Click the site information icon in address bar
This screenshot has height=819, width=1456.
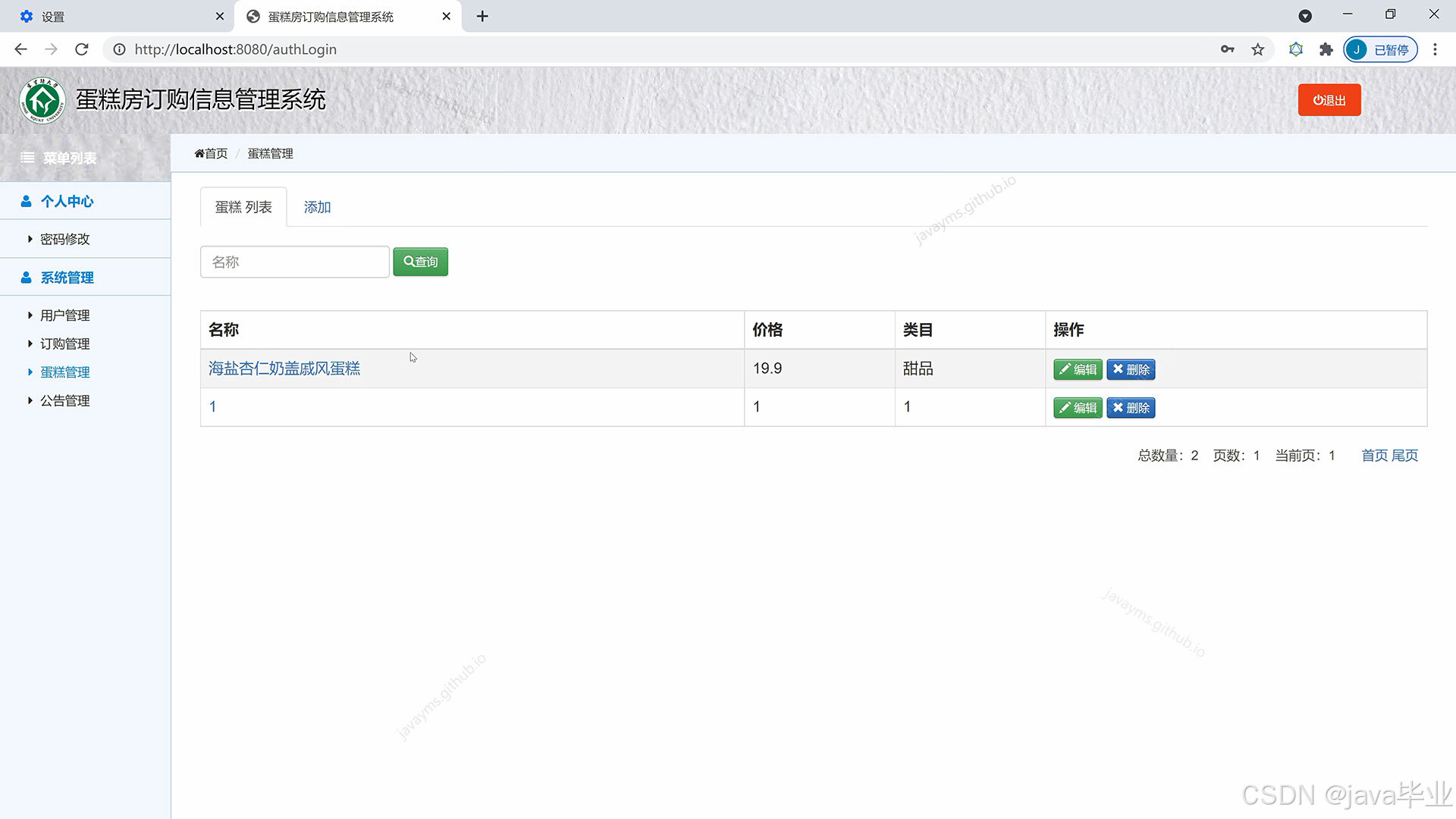point(119,49)
